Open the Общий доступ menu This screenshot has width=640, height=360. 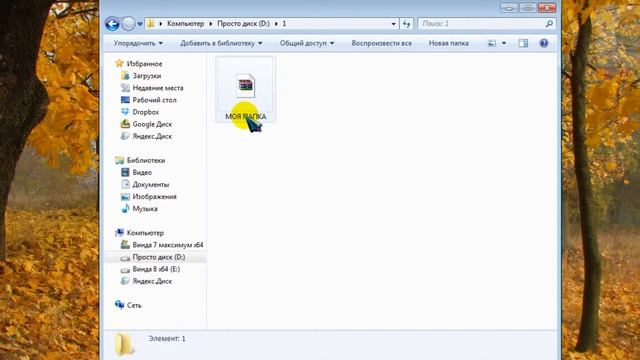pyautogui.click(x=307, y=43)
